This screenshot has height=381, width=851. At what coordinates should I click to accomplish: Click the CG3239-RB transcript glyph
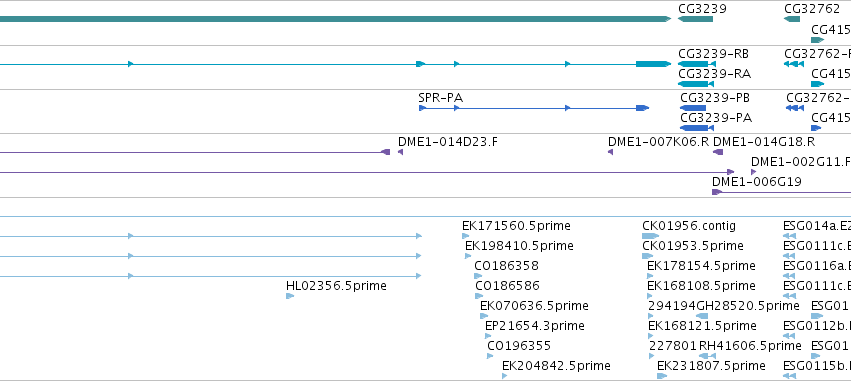pos(697,64)
